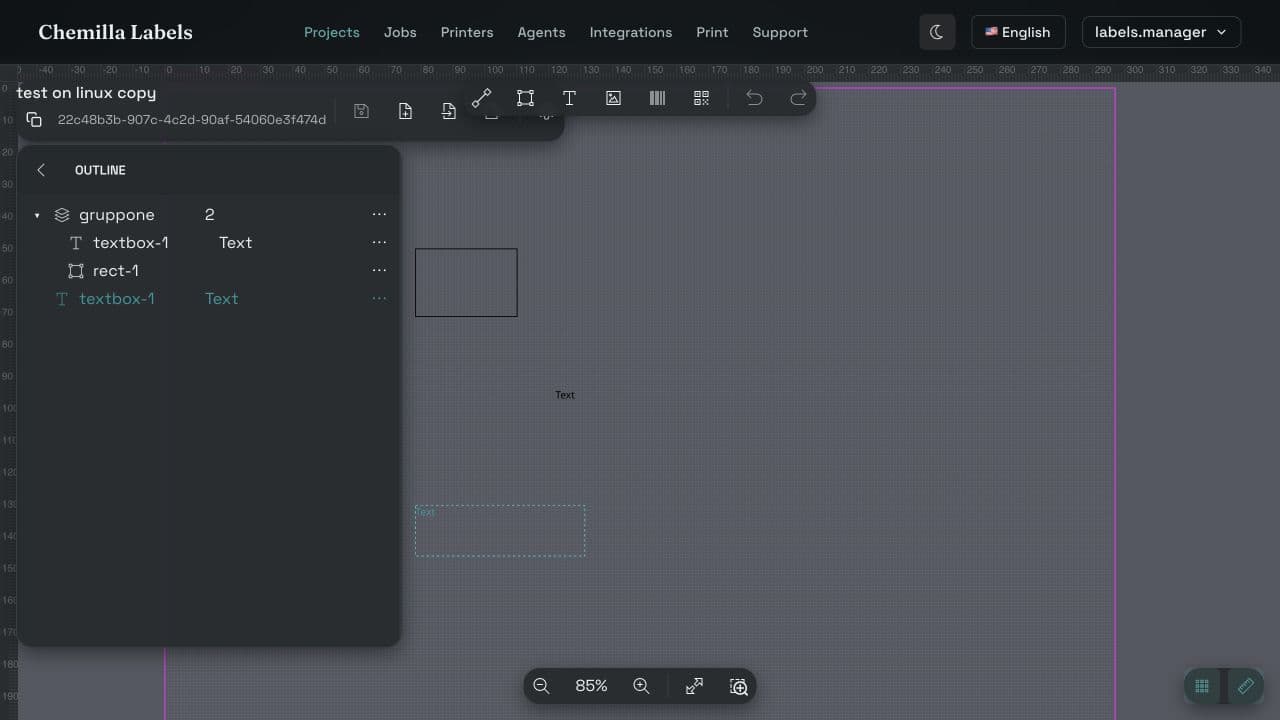The image size is (1280, 720).
Task: Open the Support menu
Action: (x=780, y=32)
